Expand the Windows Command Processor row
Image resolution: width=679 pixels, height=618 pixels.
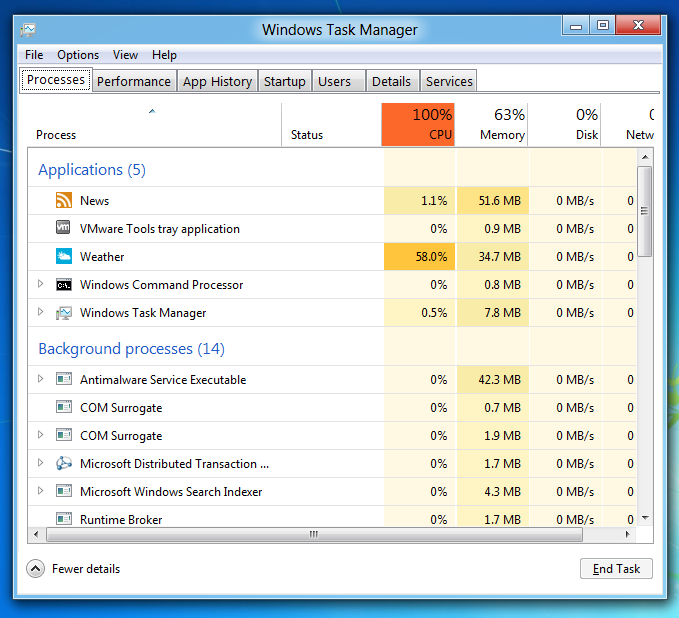click(41, 284)
